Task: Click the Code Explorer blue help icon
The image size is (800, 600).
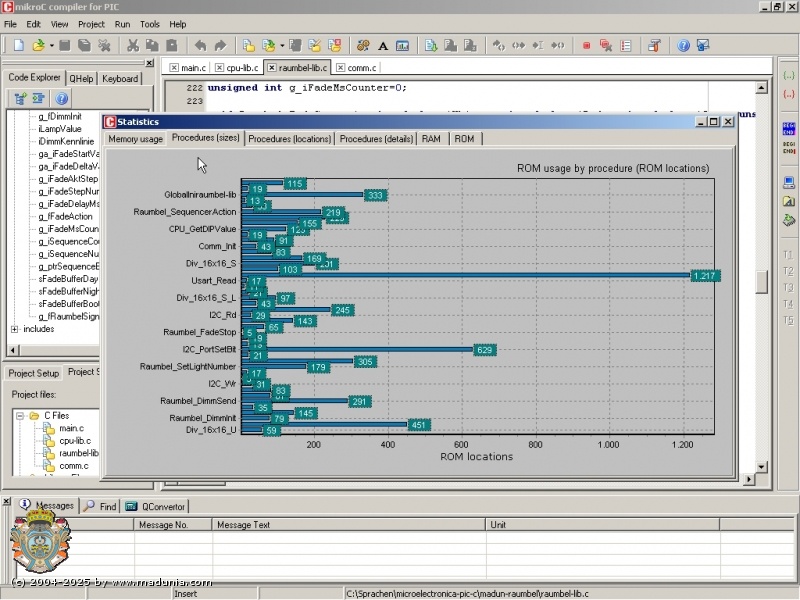Action: click(61, 98)
